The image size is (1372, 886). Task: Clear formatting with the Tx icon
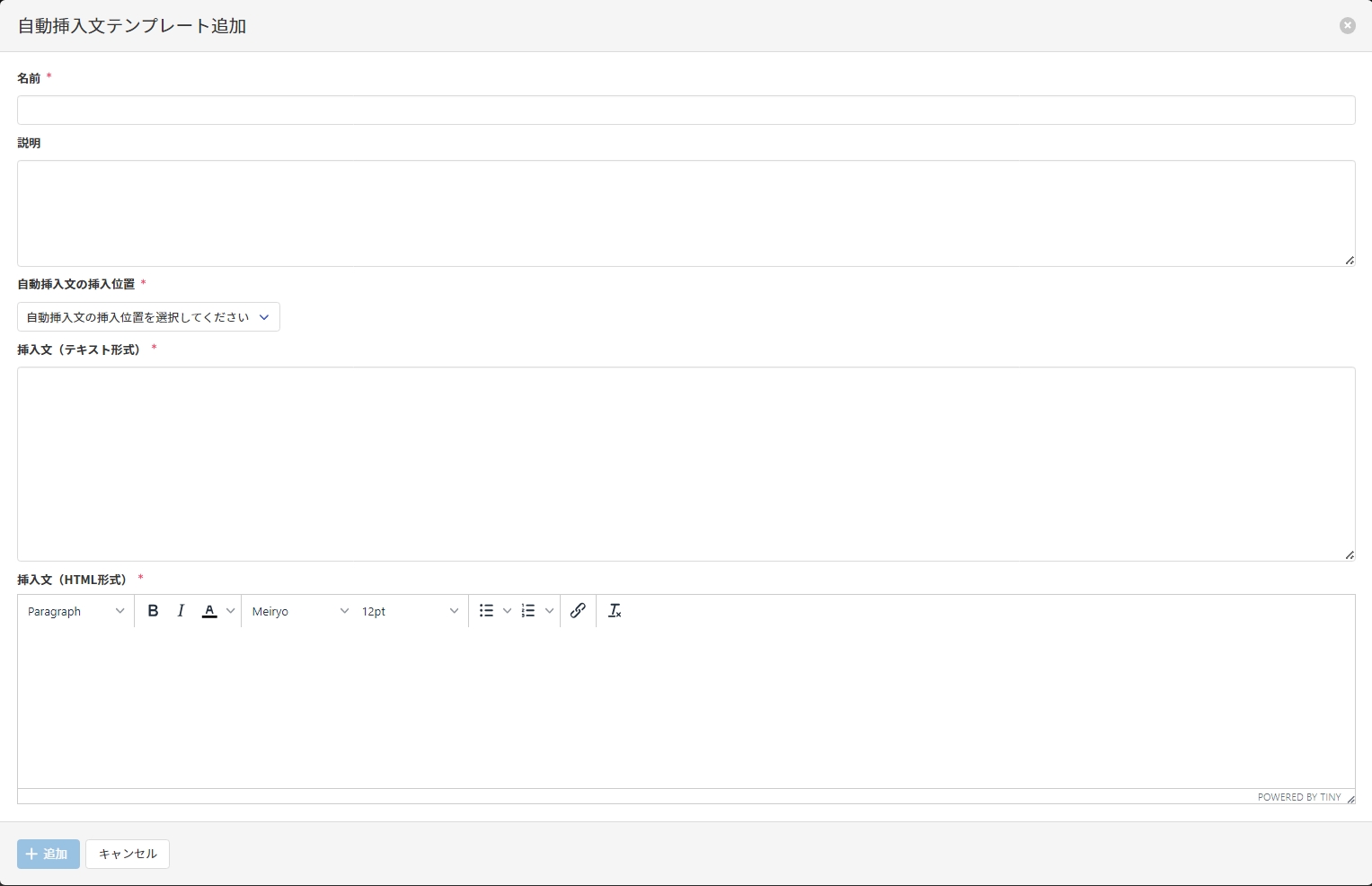tap(615, 611)
